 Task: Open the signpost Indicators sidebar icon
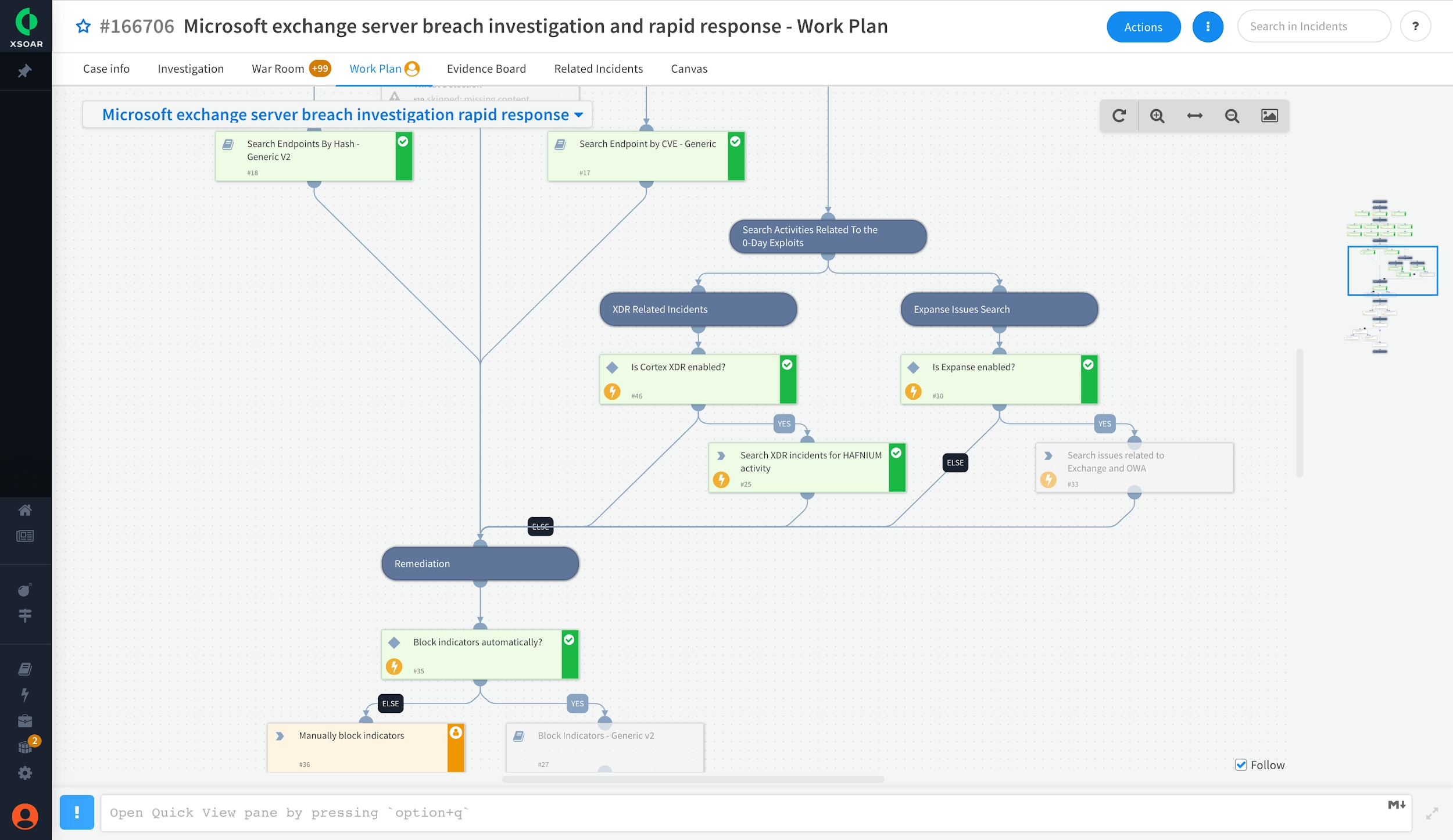point(25,615)
